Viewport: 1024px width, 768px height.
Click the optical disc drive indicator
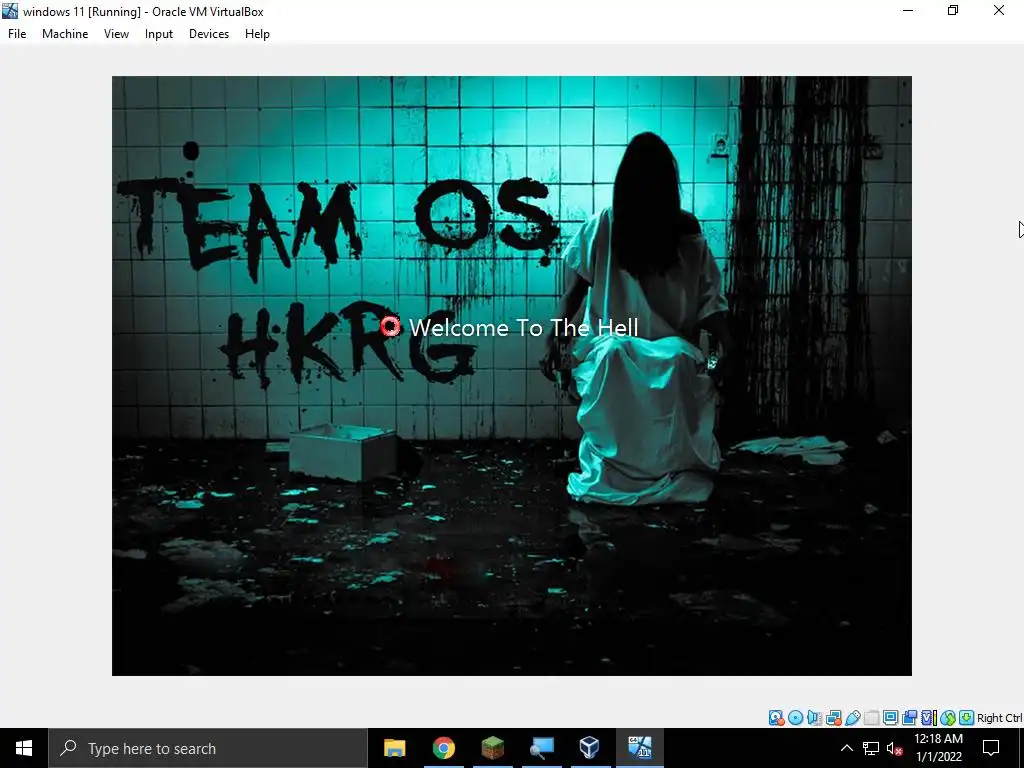pyautogui.click(x=795, y=718)
